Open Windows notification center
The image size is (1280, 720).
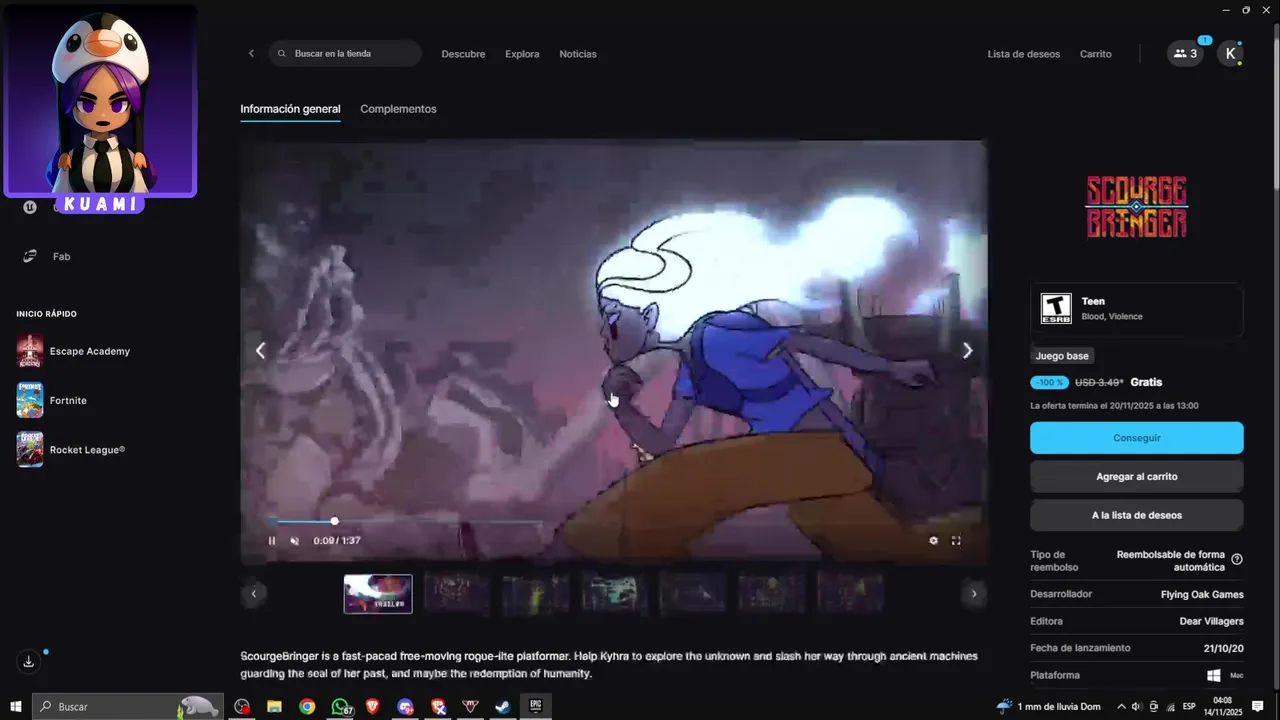(1257, 707)
